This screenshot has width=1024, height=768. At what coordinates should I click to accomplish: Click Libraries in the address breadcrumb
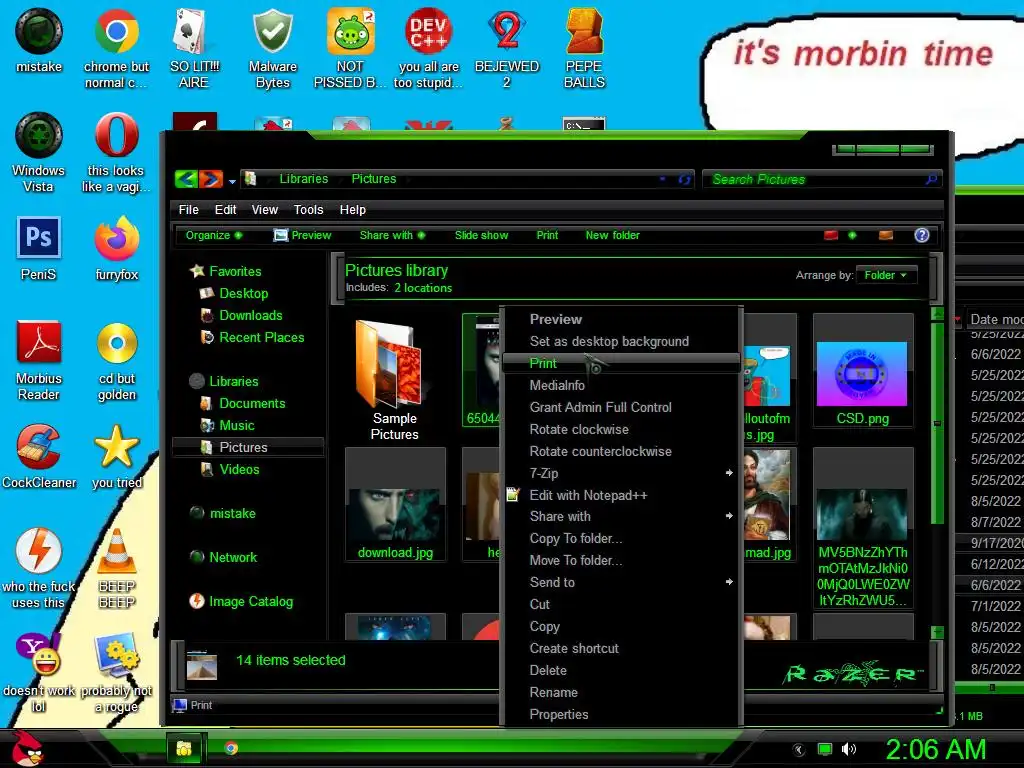point(304,179)
